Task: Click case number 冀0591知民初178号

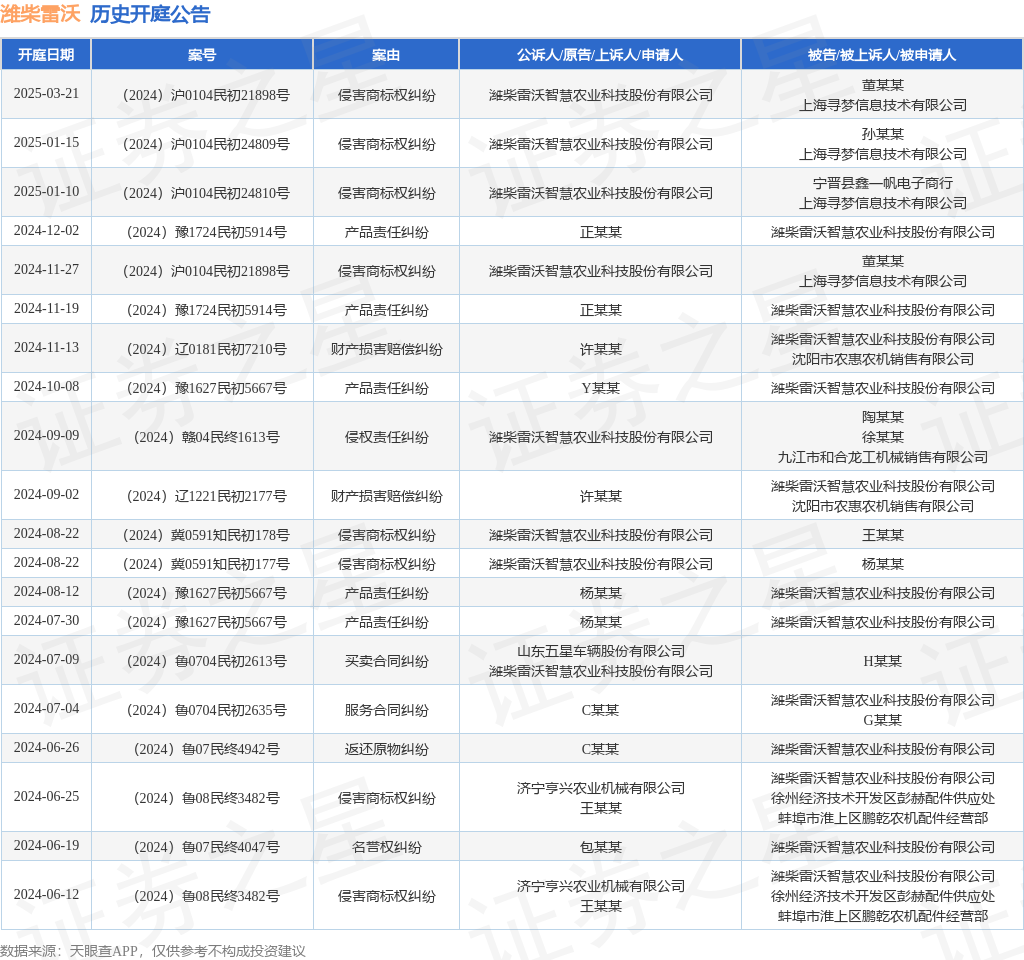Action: pyautogui.click(x=206, y=536)
